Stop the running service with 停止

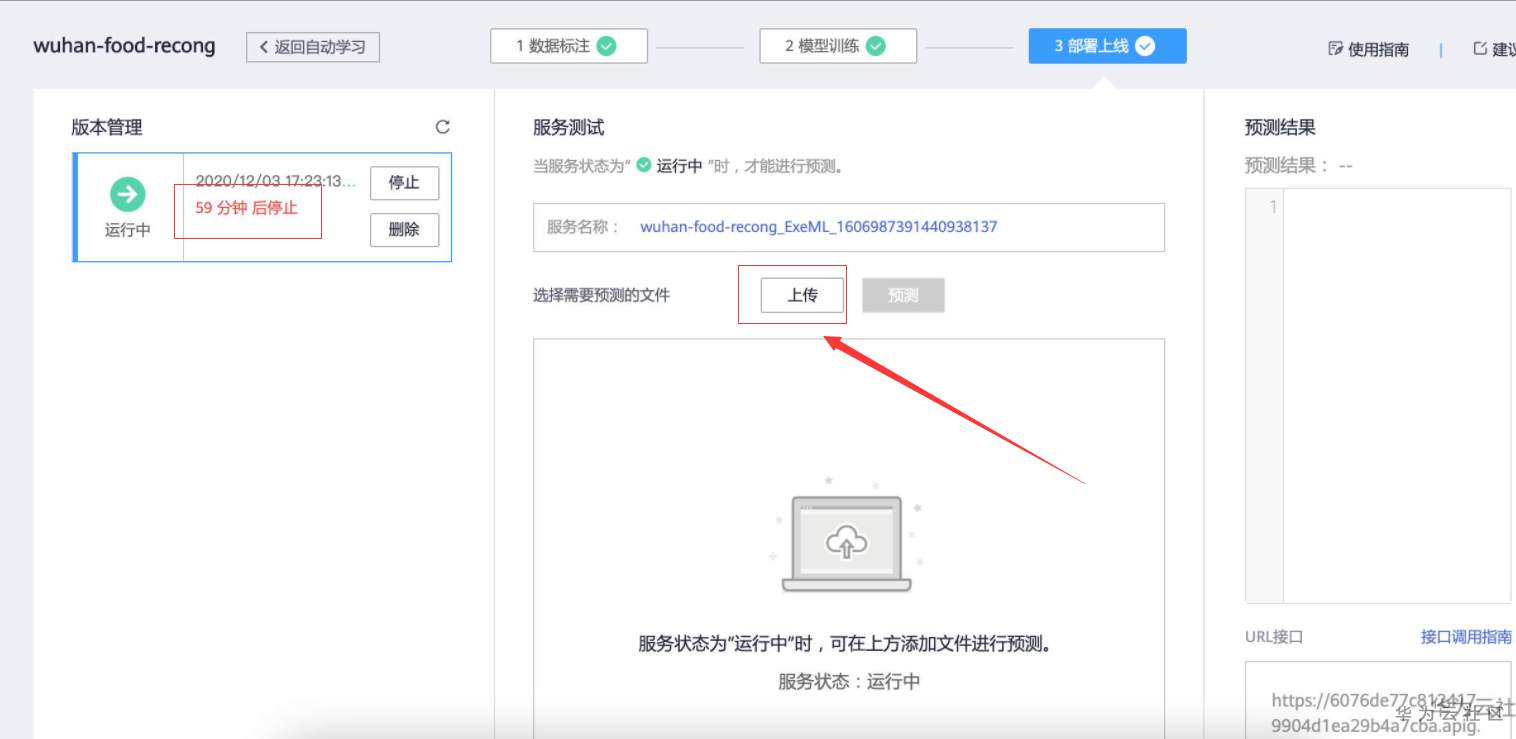pyautogui.click(x=404, y=183)
